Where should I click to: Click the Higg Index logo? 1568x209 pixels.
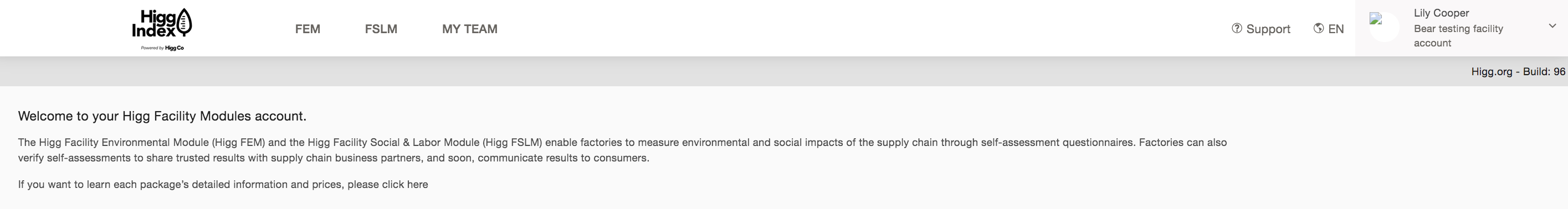(x=162, y=30)
